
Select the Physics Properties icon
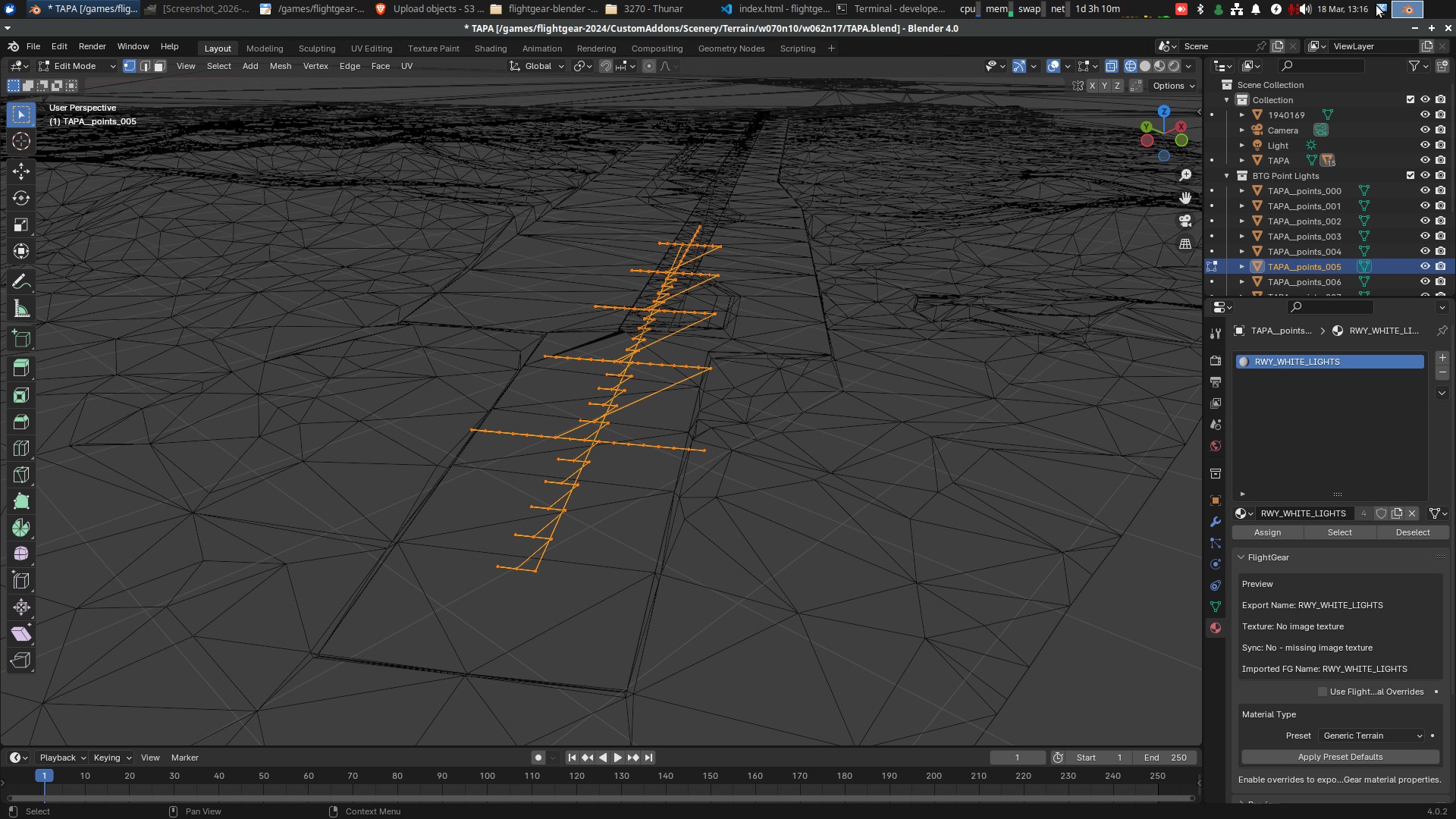coord(1216,564)
